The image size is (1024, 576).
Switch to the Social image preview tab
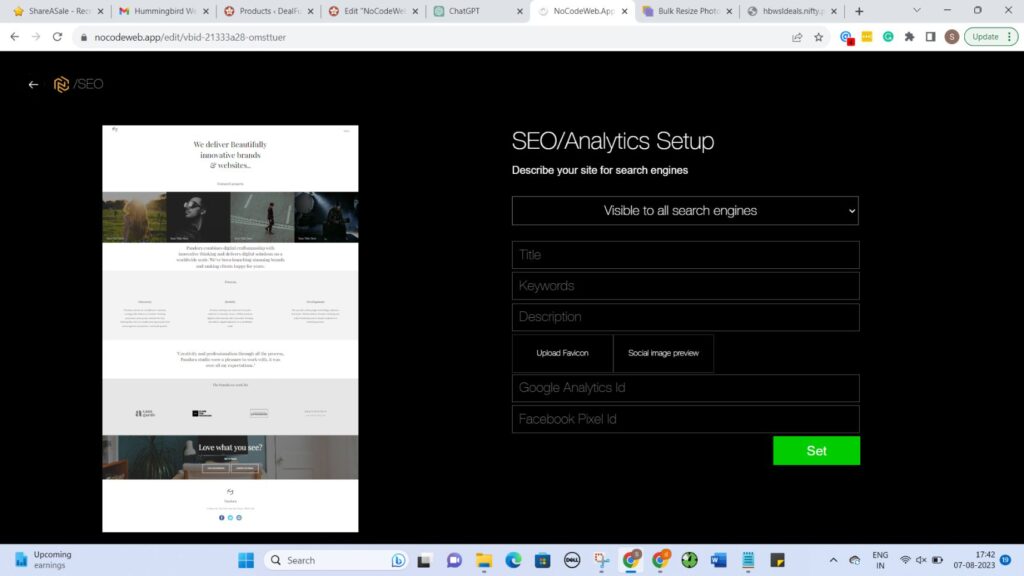point(664,353)
